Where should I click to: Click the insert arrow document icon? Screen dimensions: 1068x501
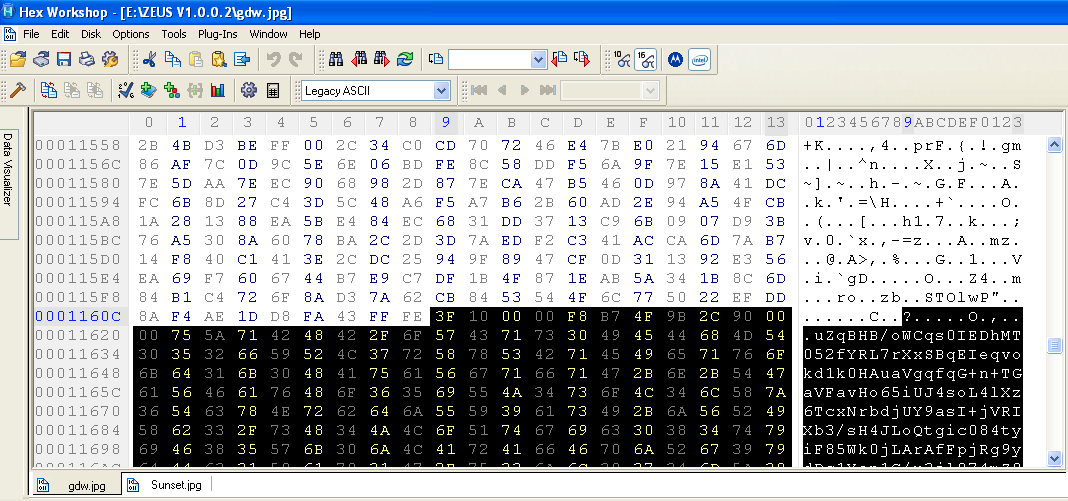242,60
